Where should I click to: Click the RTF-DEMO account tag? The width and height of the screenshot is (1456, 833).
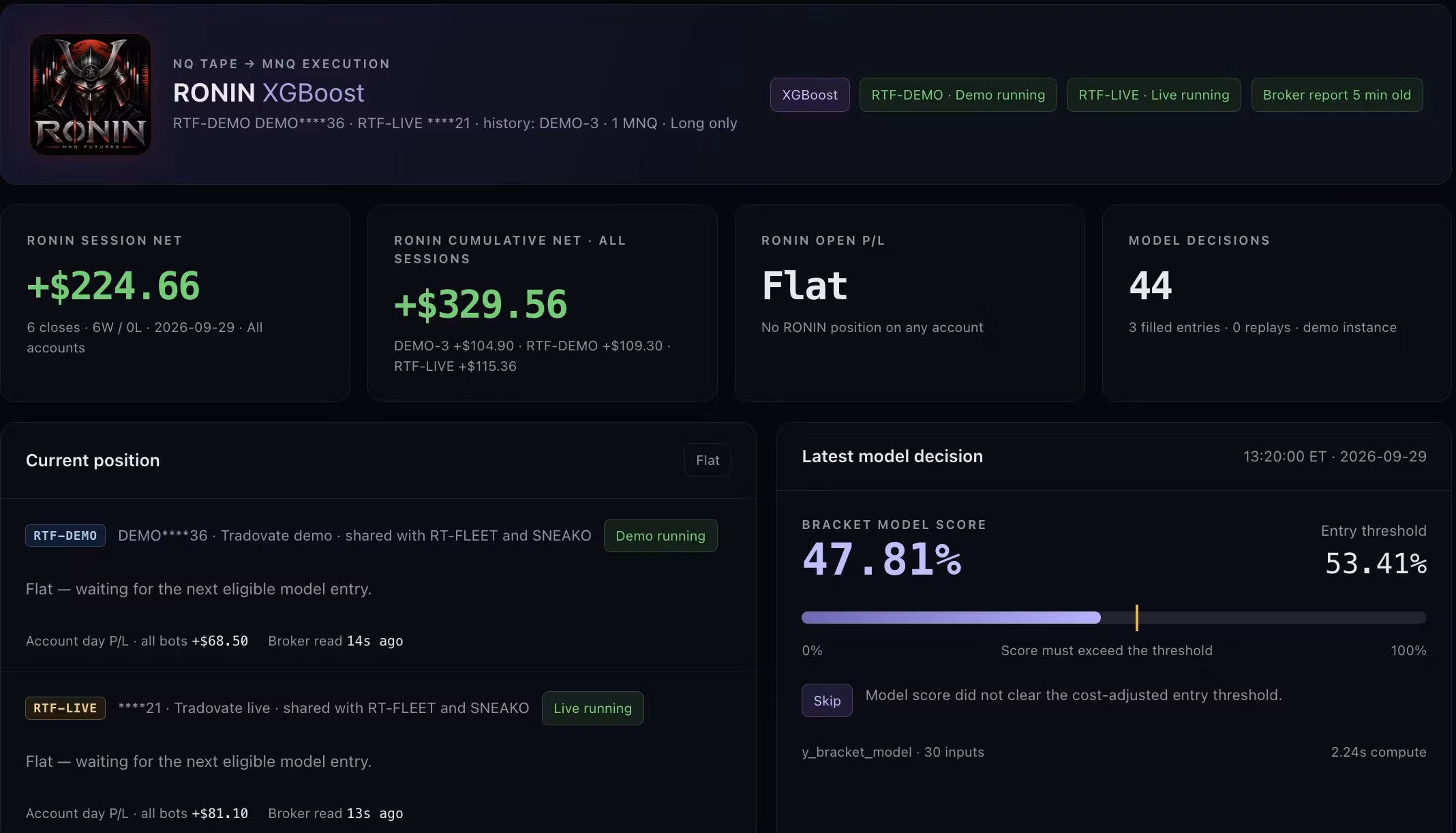[65, 535]
